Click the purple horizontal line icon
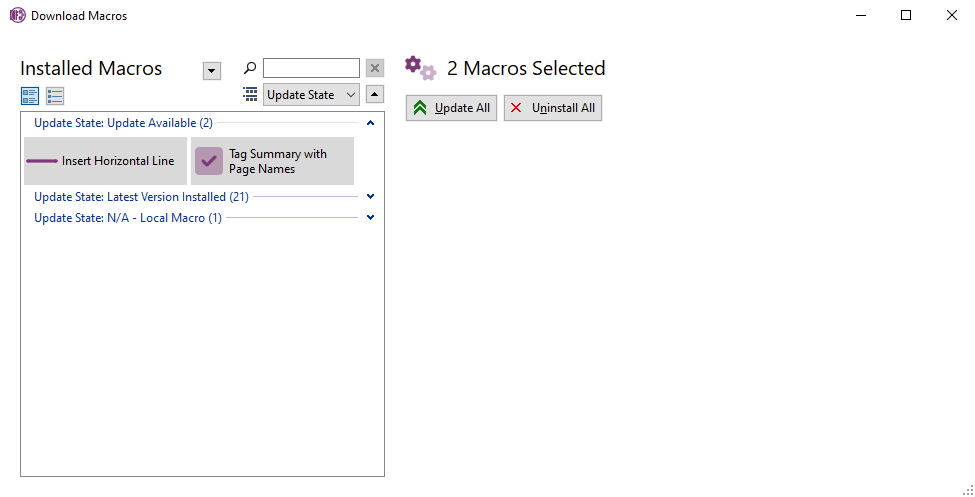The width and height of the screenshot is (975, 497). click(42, 161)
